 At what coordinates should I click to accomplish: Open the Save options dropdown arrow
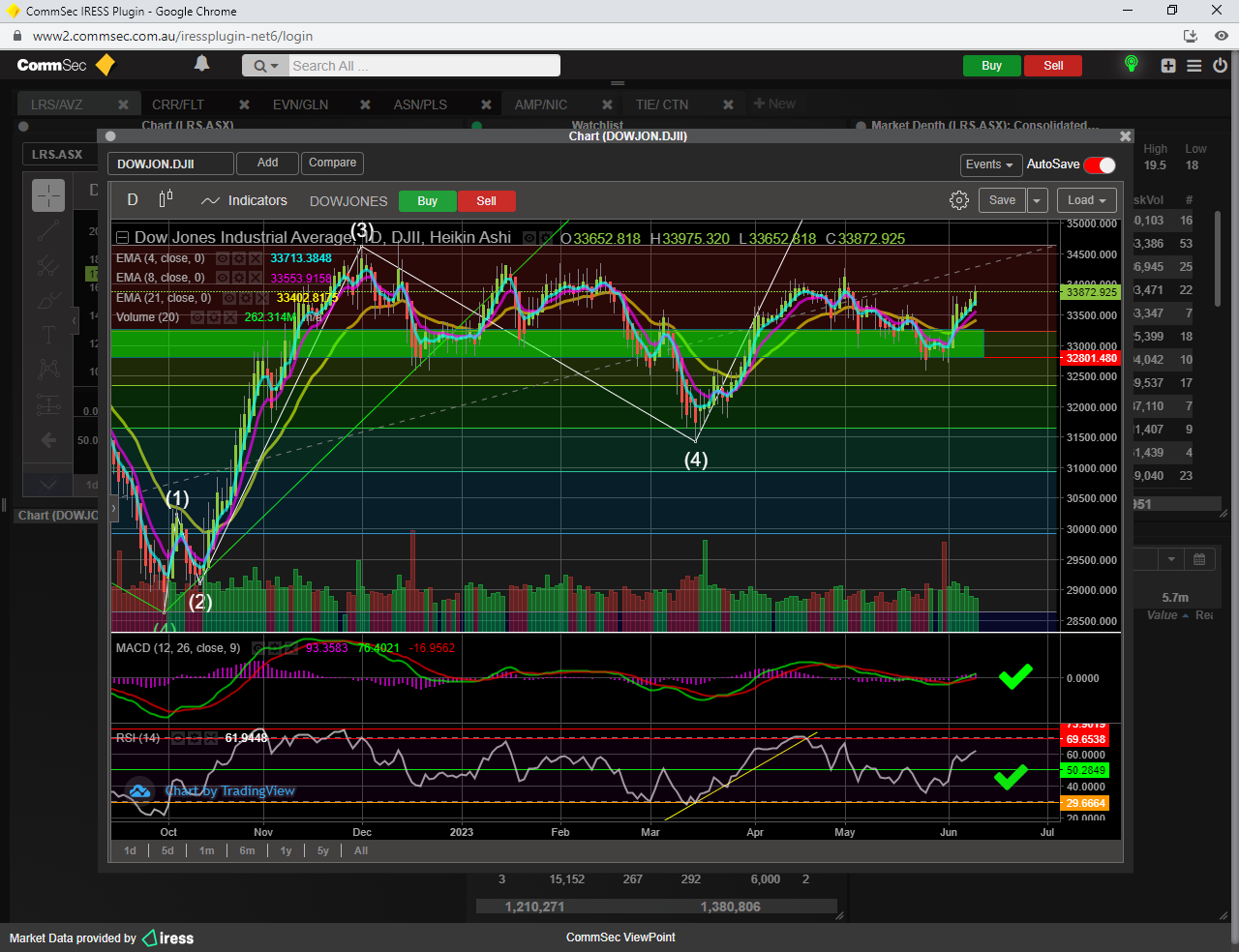[1037, 200]
